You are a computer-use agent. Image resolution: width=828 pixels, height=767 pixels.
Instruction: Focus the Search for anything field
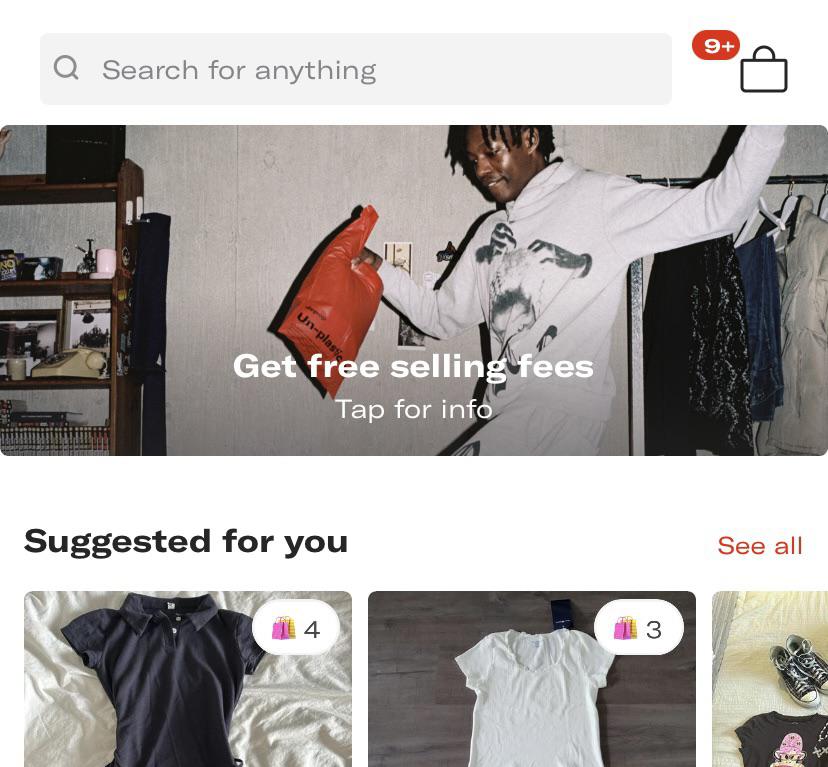point(356,69)
